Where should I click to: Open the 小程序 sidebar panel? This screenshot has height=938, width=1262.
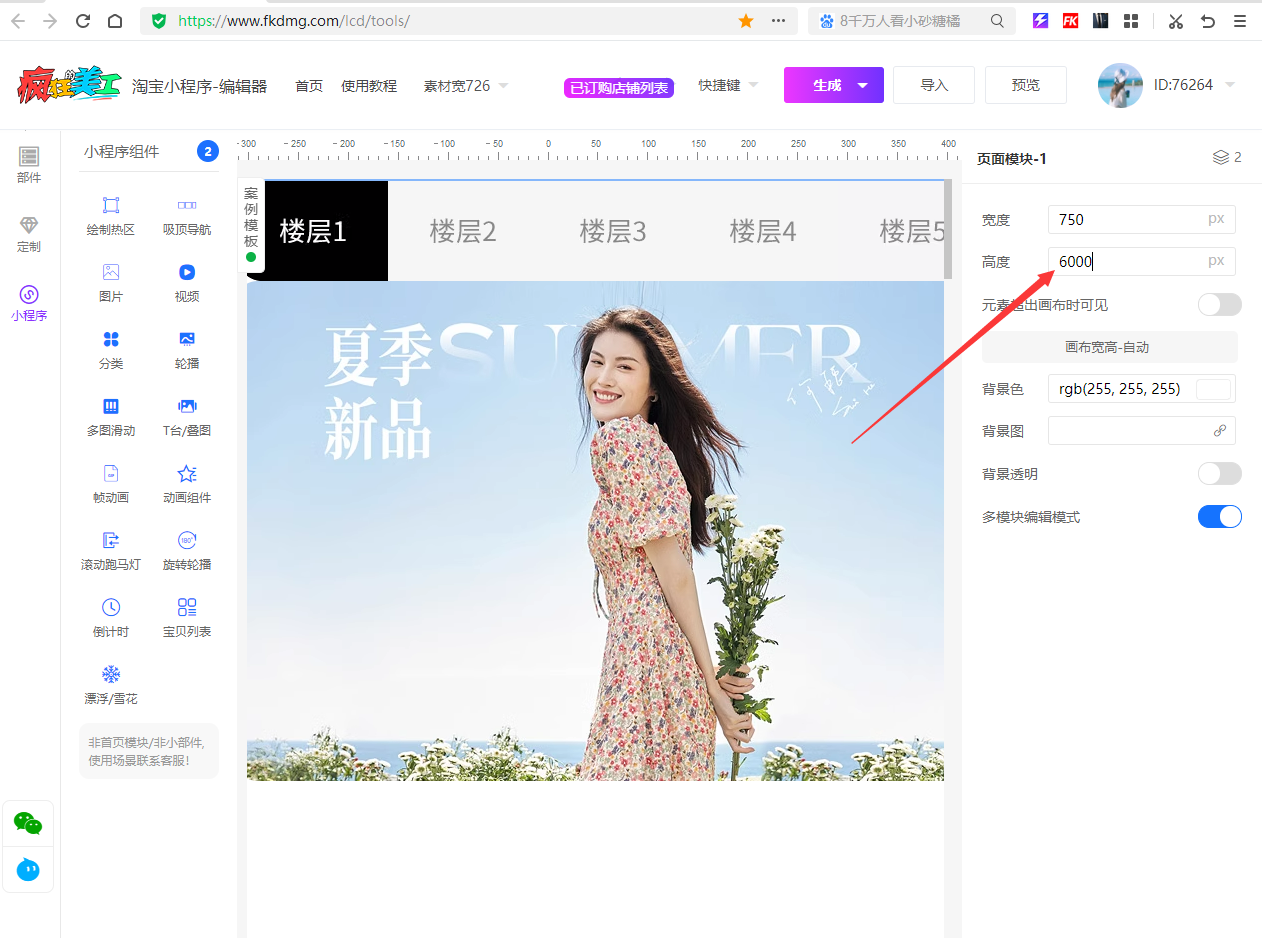coord(29,303)
